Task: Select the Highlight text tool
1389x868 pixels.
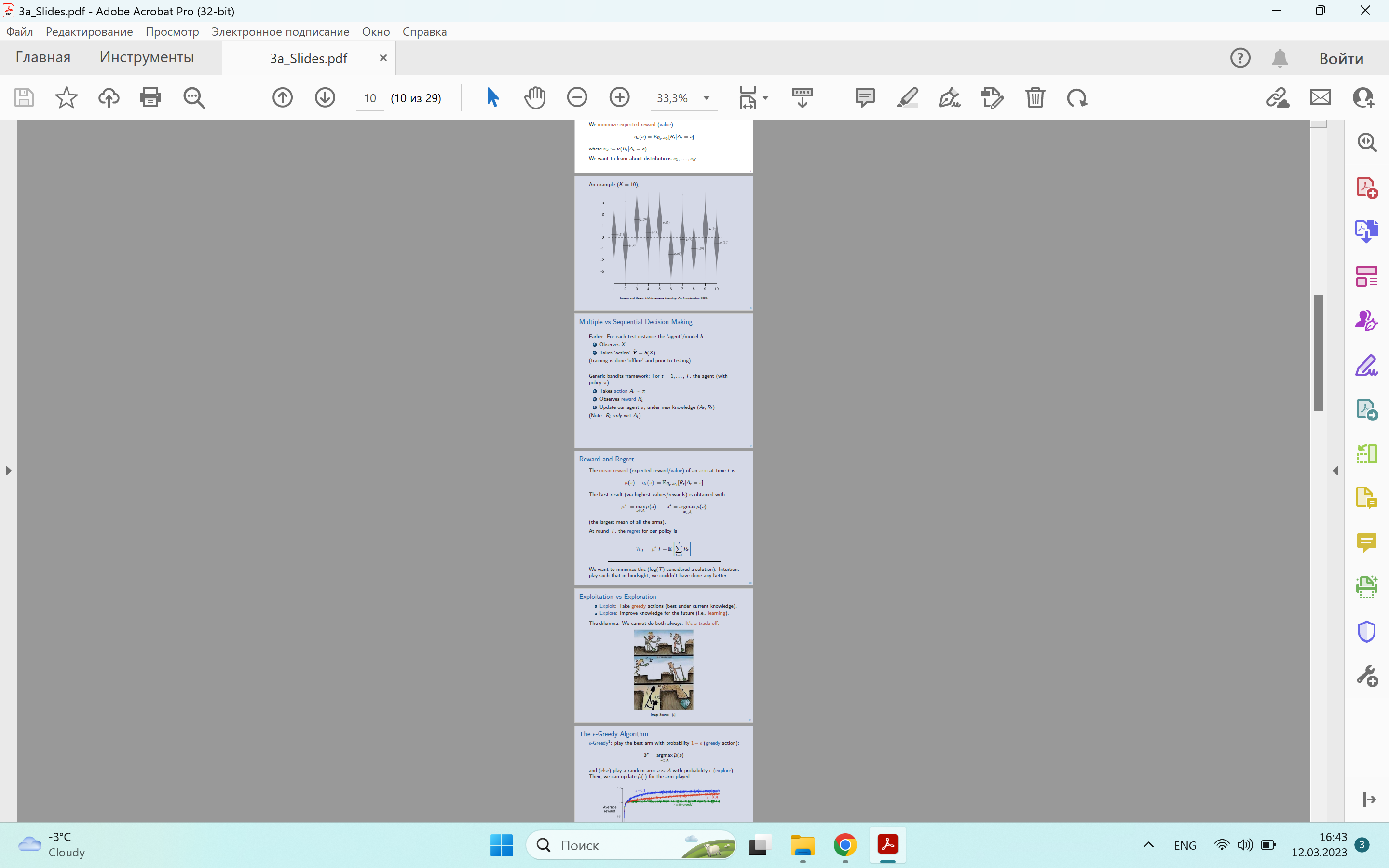Action: click(907, 97)
